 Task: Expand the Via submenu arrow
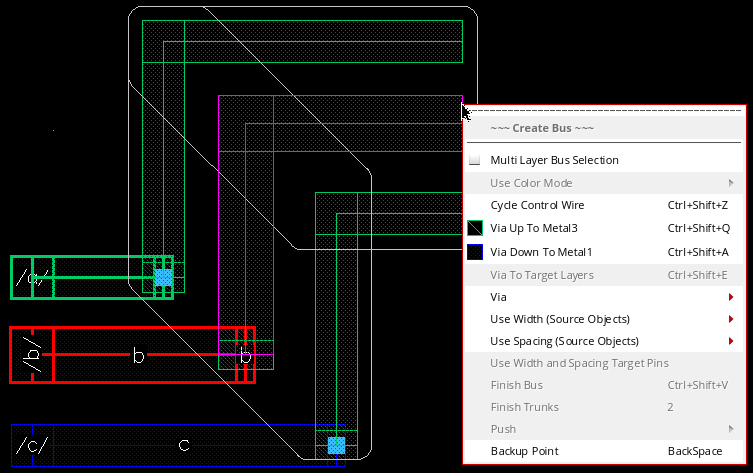[731, 297]
